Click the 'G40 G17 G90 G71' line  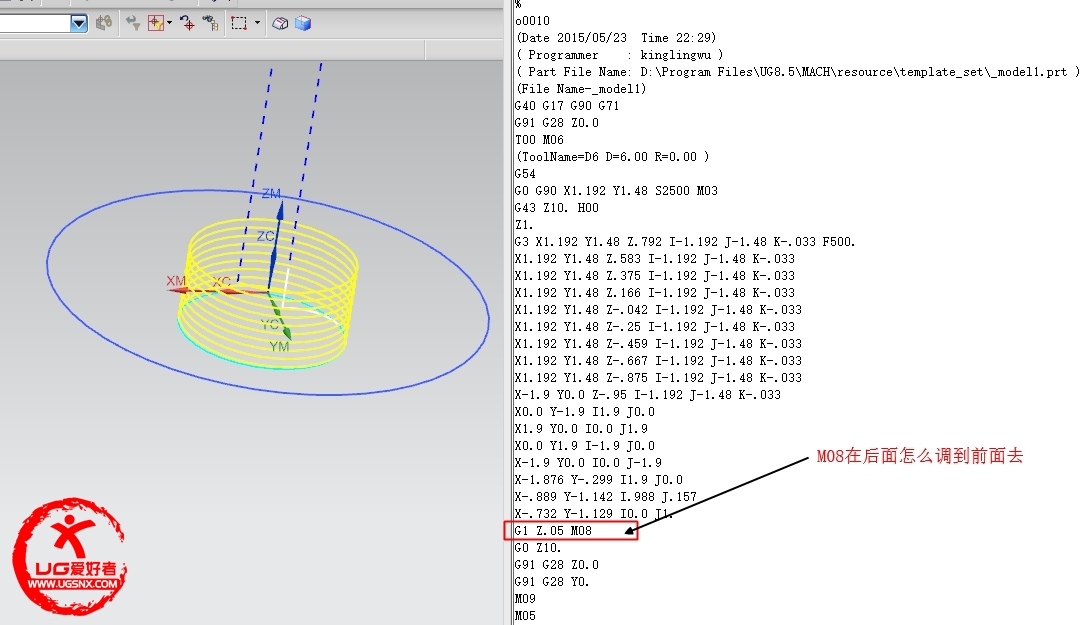tap(567, 105)
